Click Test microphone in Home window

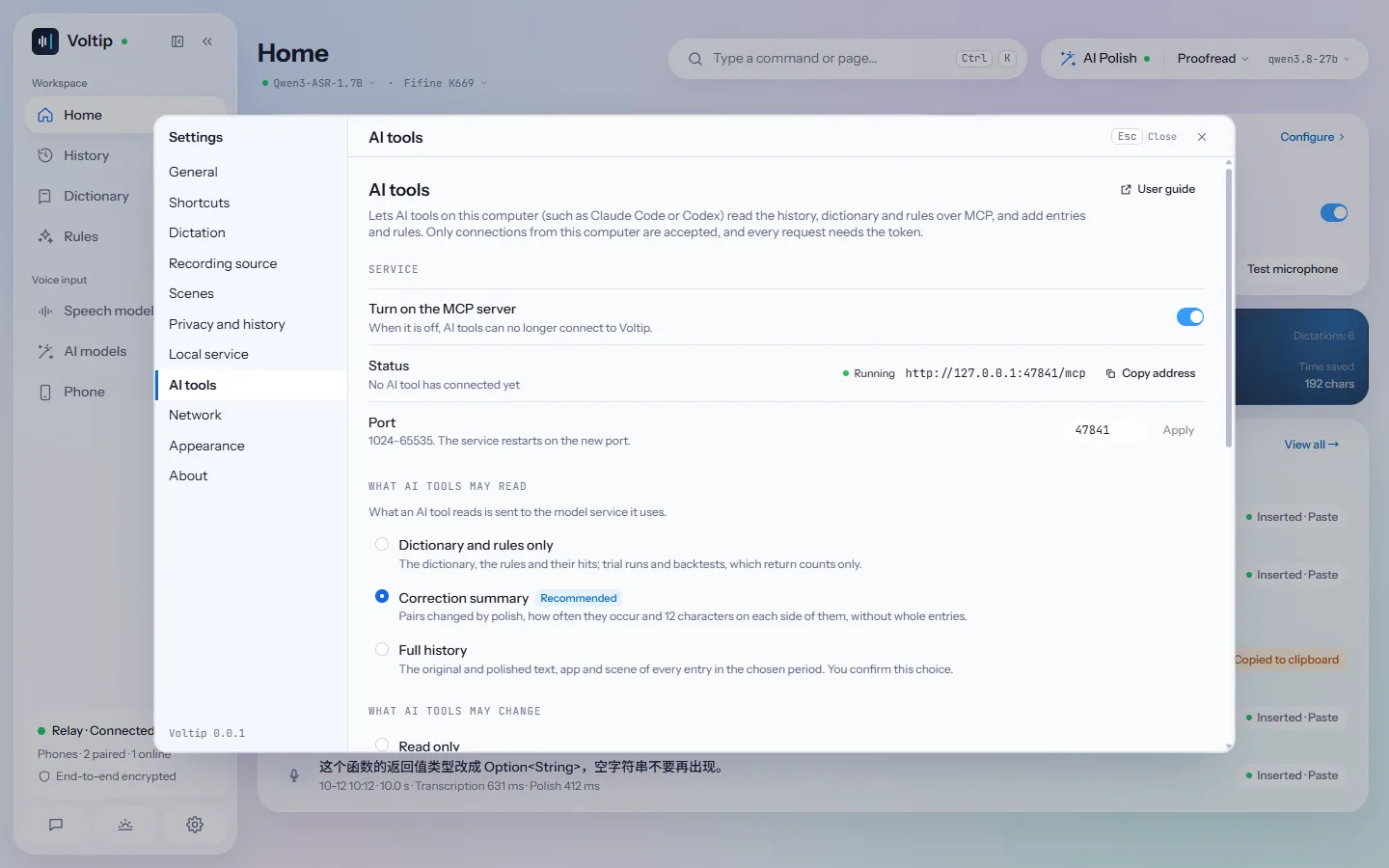coord(1293,269)
